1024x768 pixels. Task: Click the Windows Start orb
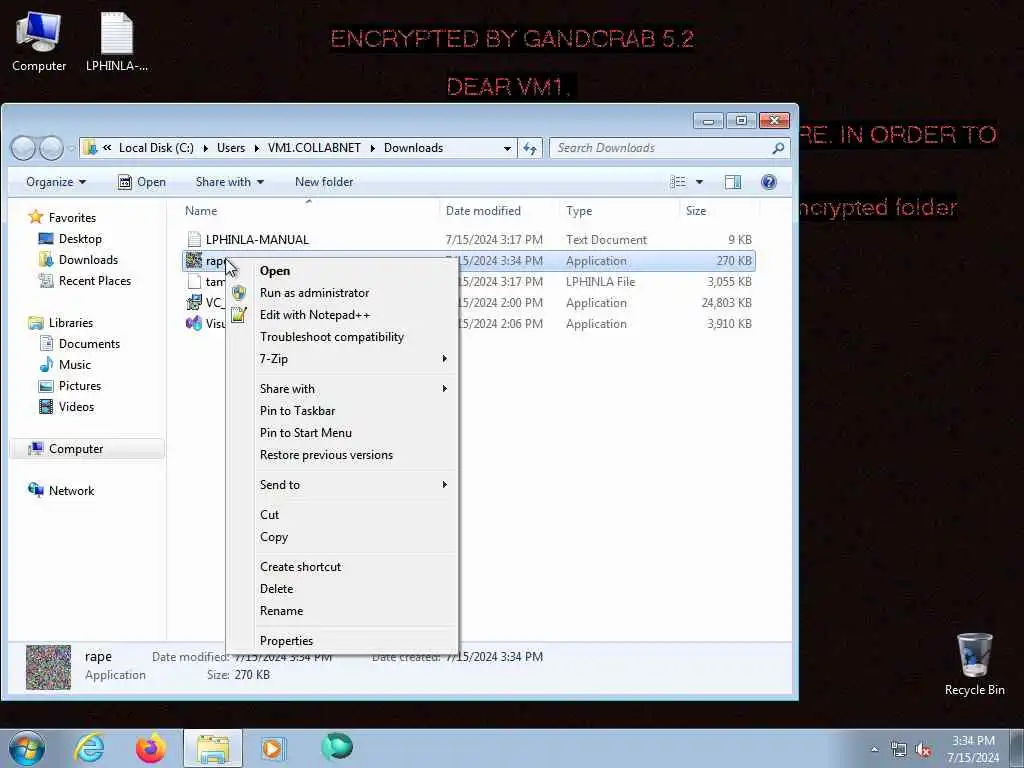(x=27, y=748)
